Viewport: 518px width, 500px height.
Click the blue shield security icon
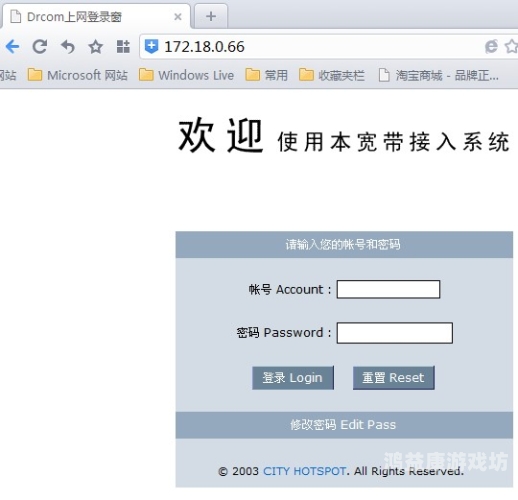point(151,46)
